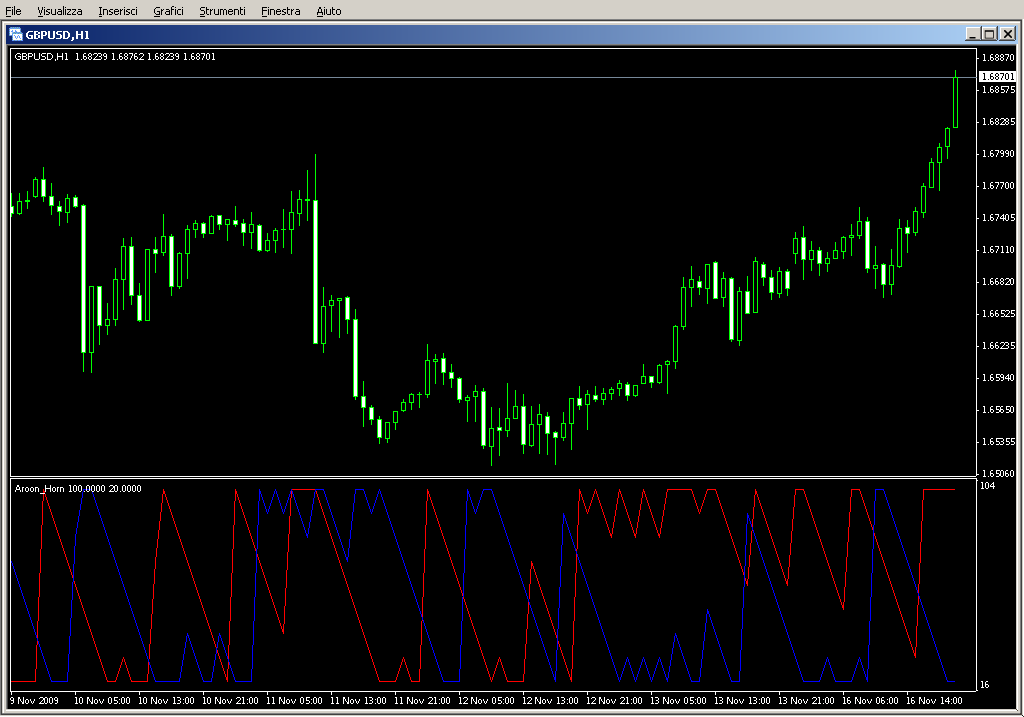Click the 11 Nov 21:00 time label
The height and width of the screenshot is (717, 1024).
422,701
